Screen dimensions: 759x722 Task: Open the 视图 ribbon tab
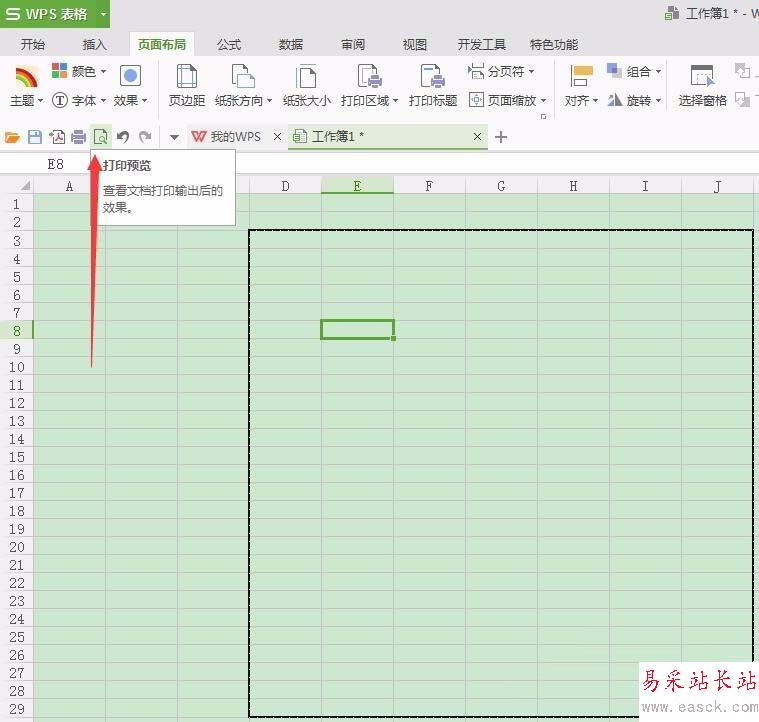415,45
